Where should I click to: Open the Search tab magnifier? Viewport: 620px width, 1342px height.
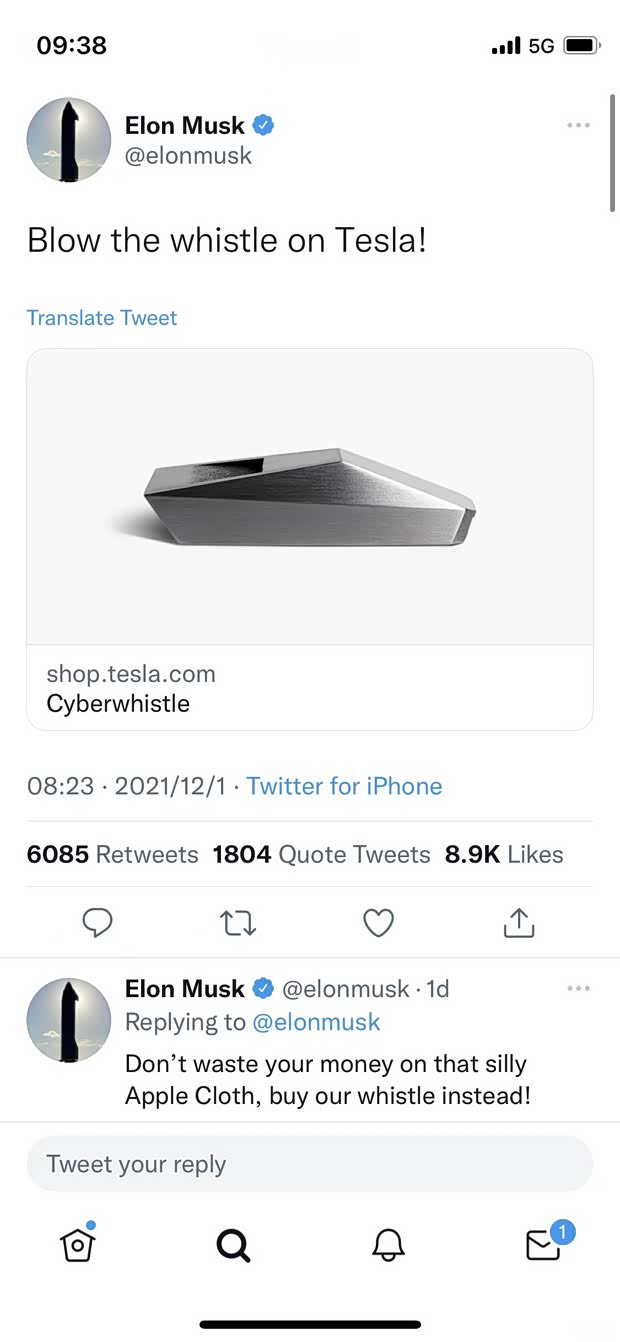[x=233, y=1245]
